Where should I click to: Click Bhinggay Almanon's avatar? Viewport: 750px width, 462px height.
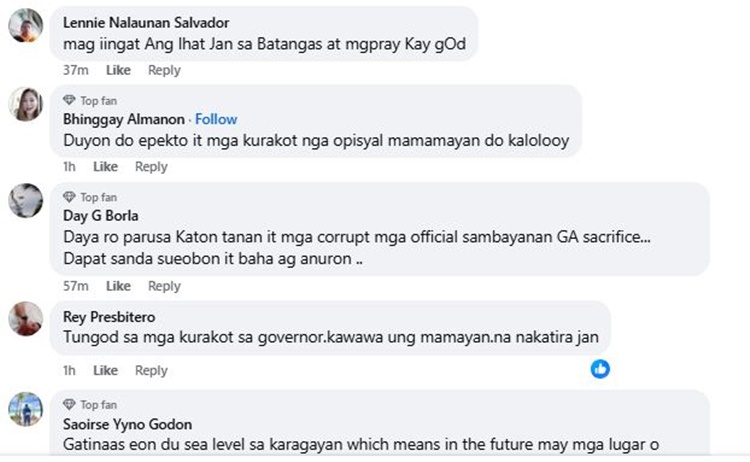pyautogui.click(x=25, y=105)
